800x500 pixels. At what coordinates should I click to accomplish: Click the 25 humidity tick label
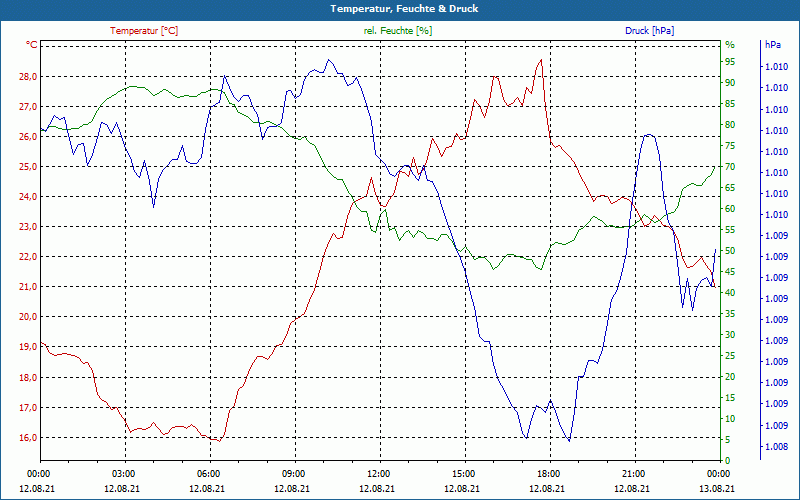730,356
